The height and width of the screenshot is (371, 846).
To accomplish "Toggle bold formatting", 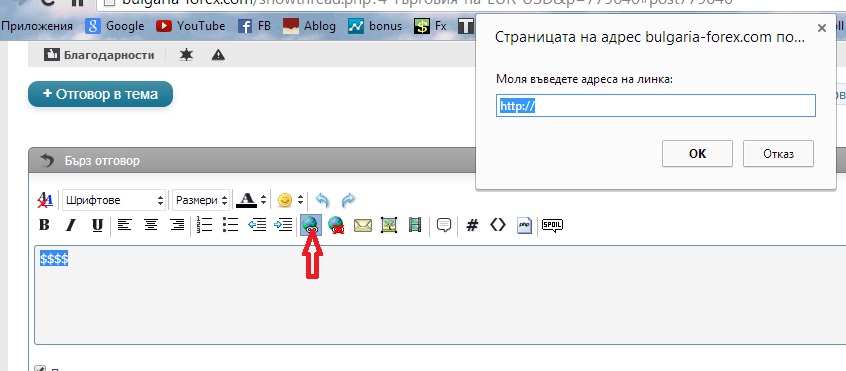I will click(x=45, y=225).
